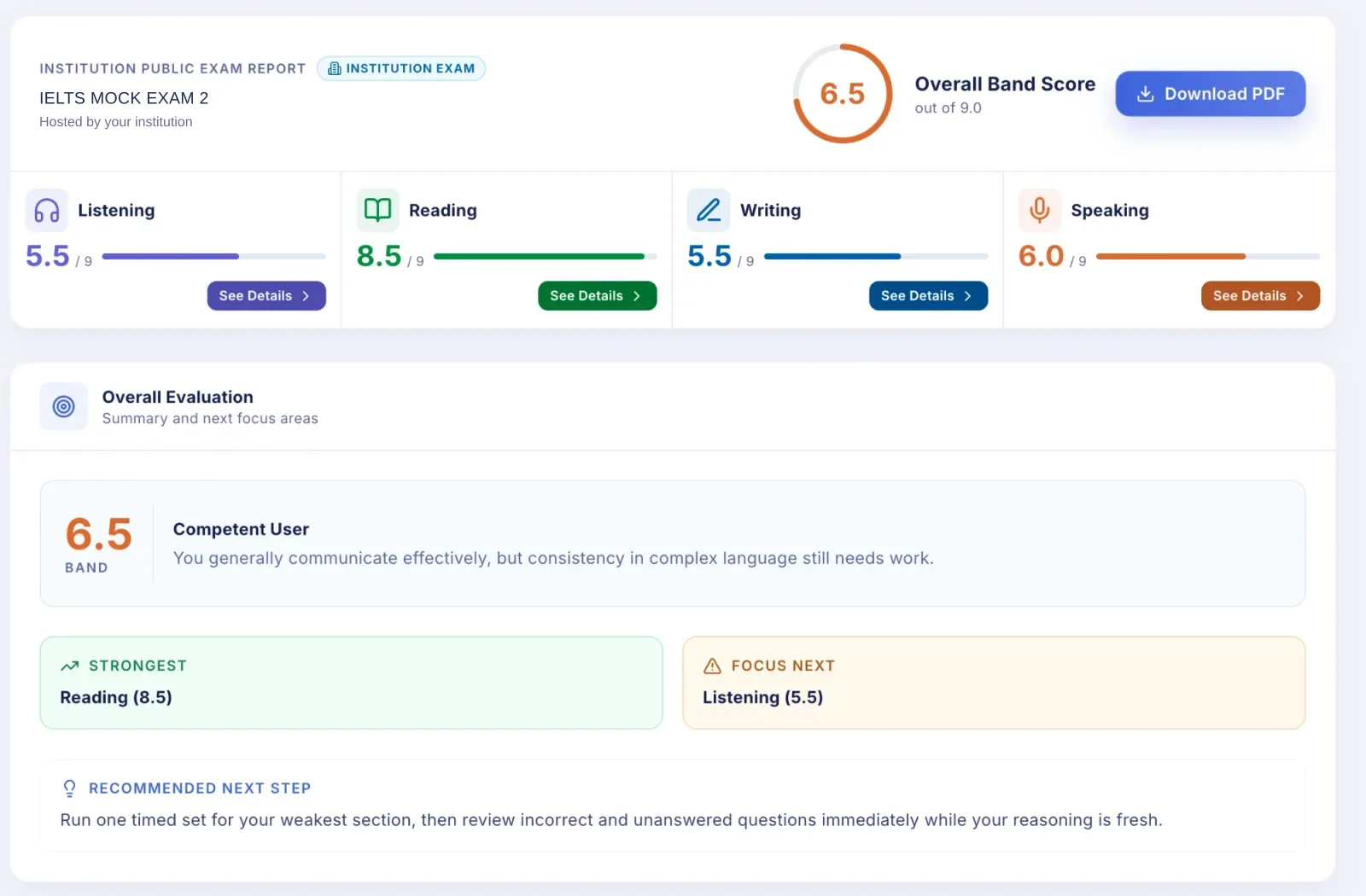This screenshot has width=1366, height=896.
Task: Click the Speaking microphone icon
Action: pos(1039,210)
